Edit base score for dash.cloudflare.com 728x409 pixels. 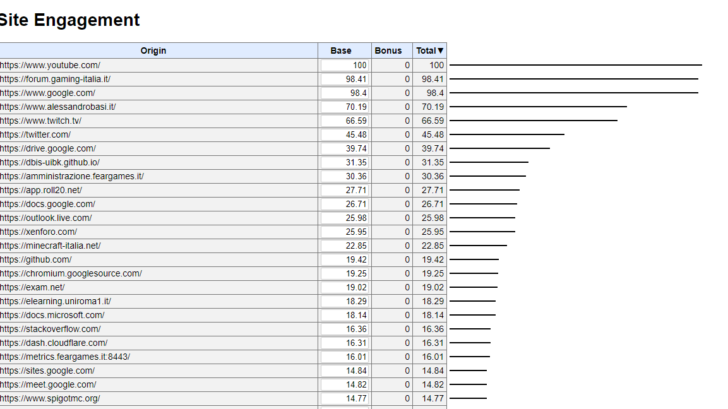tap(344, 343)
